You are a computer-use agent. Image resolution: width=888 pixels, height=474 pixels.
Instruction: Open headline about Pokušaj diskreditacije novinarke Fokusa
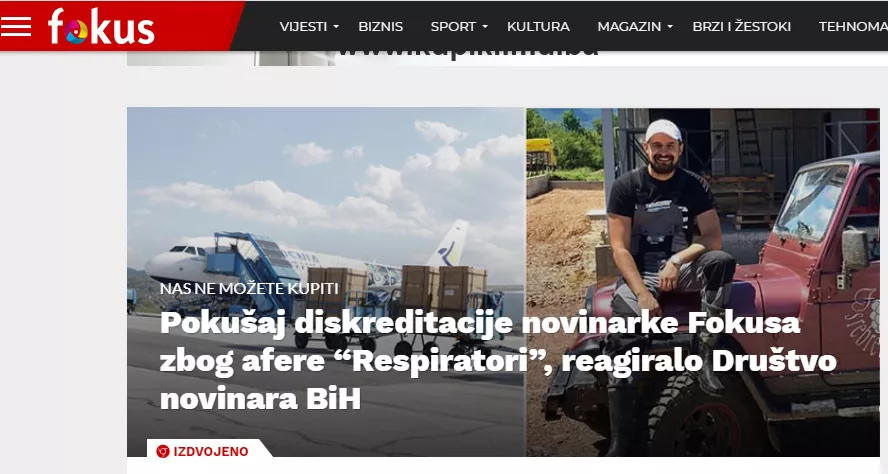(498, 361)
